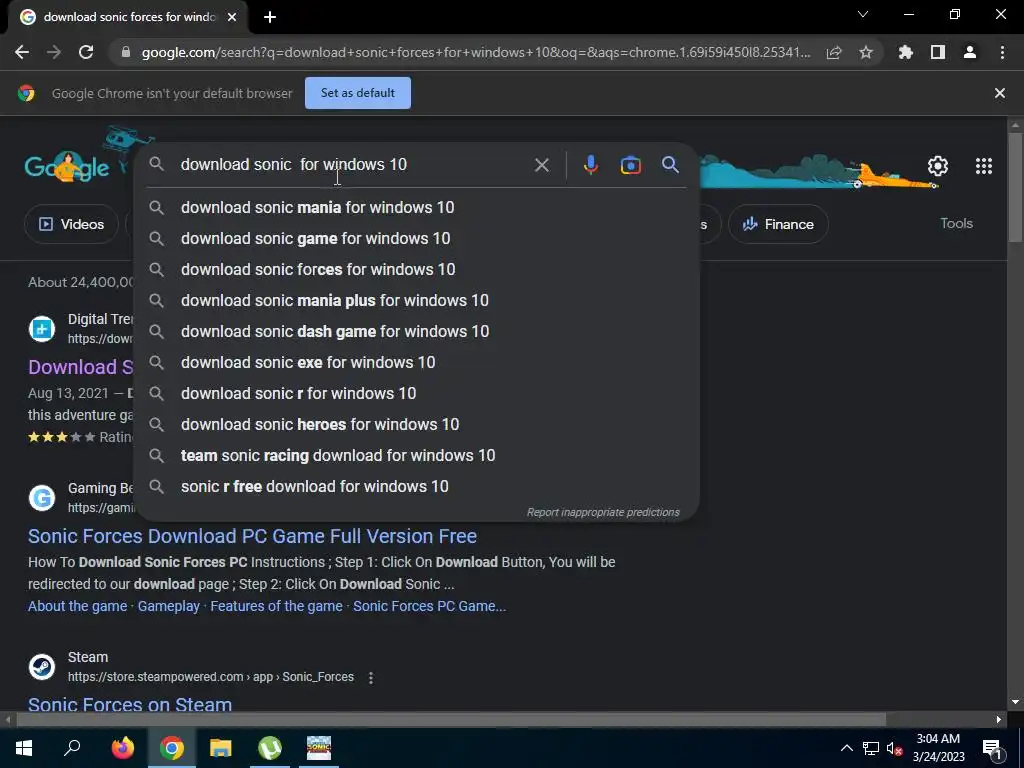Open search Tools options
This screenshot has height=768, width=1024.
click(x=956, y=223)
